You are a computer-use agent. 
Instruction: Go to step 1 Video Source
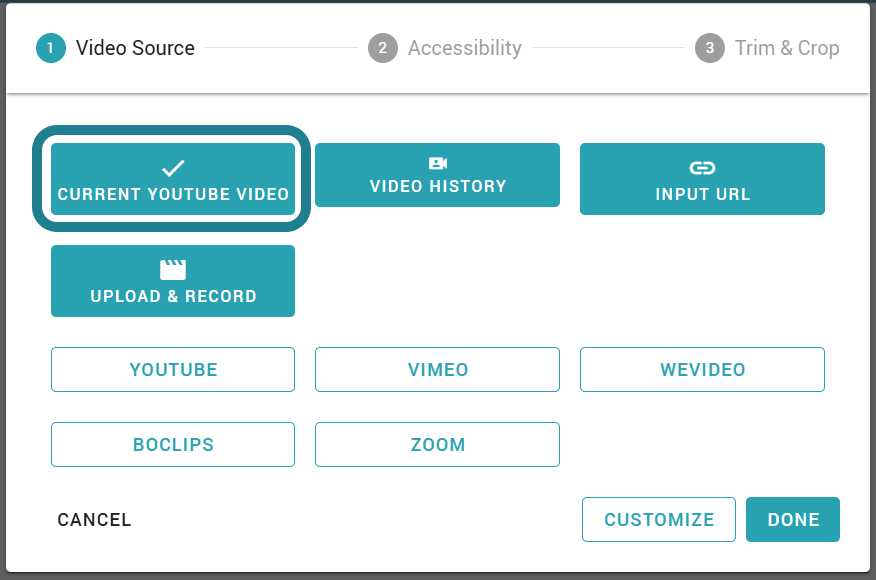pos(116,48)
